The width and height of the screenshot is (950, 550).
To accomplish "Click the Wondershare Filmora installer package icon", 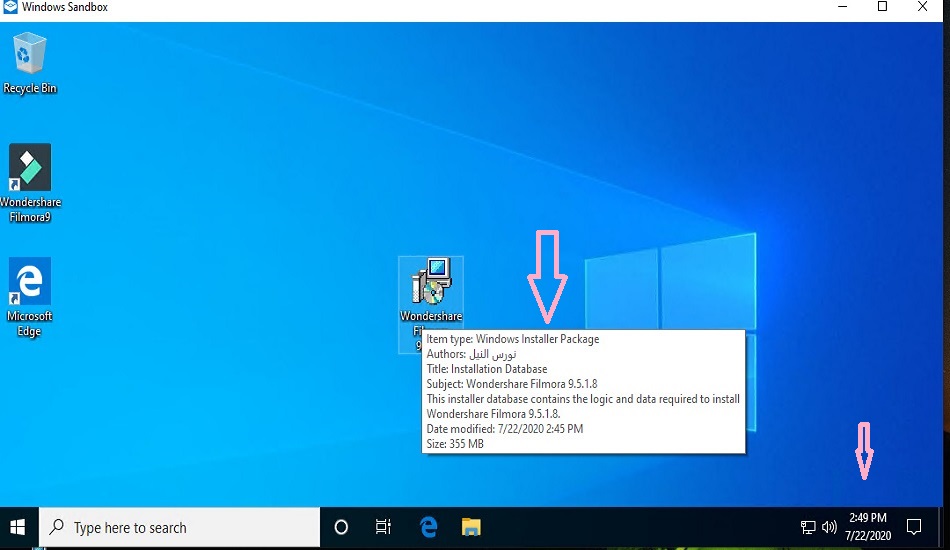I will pyautogui.click(x=431, y=283).
